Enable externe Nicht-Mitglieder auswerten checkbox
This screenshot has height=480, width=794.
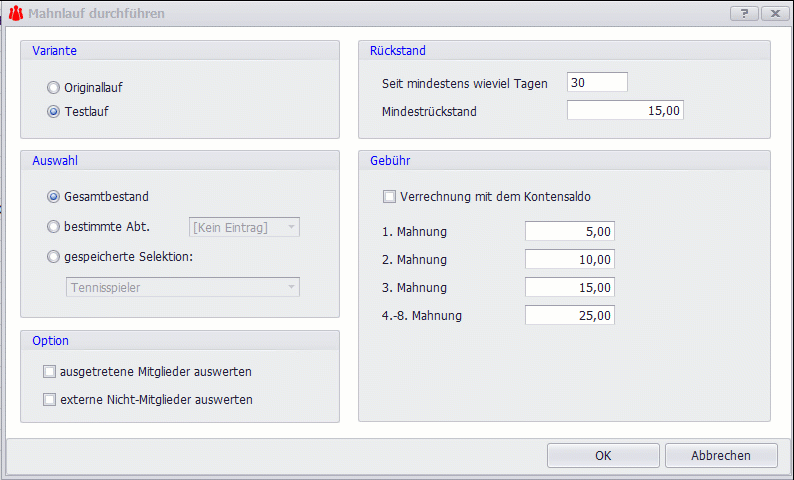pos(50,400)
